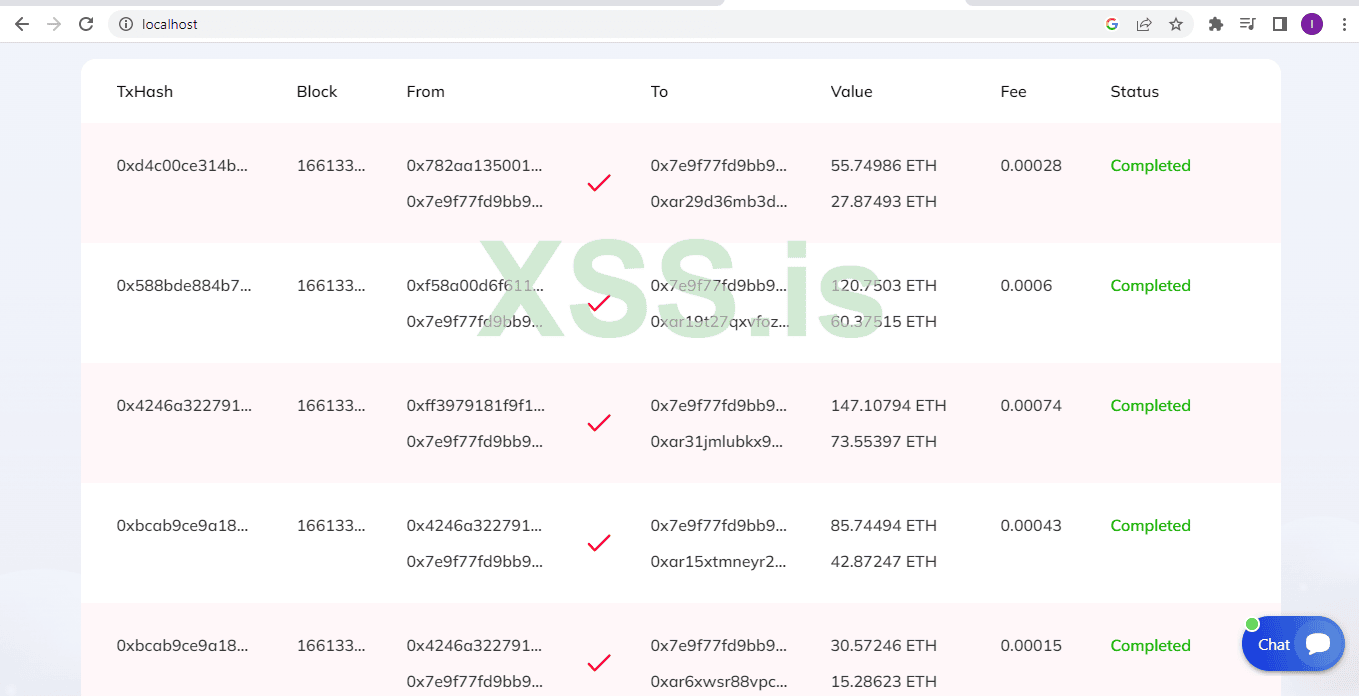Click the browser back arrow
This screenshot has height=696, width=1359.
[22, 24]
